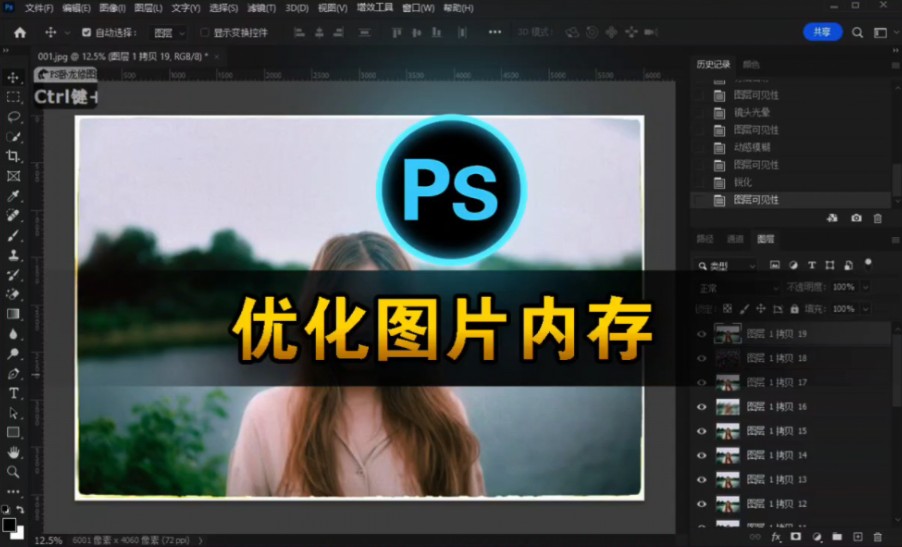Open the Layers panel flyout menu
Screen dimensions: 902x547
[895, 239]
